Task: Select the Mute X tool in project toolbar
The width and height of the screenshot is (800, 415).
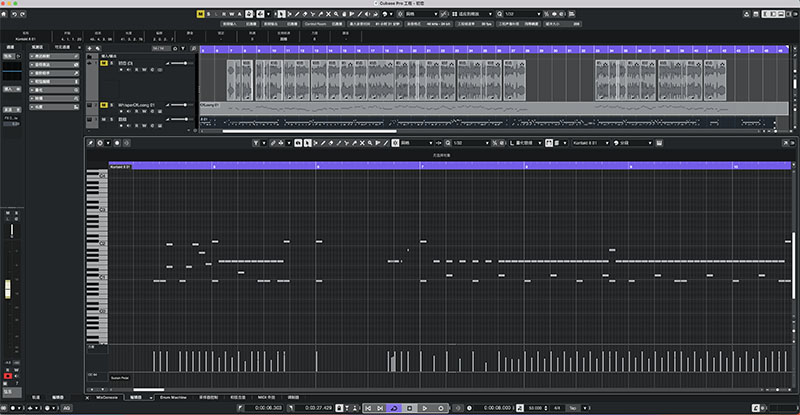Action: (328, 14)
